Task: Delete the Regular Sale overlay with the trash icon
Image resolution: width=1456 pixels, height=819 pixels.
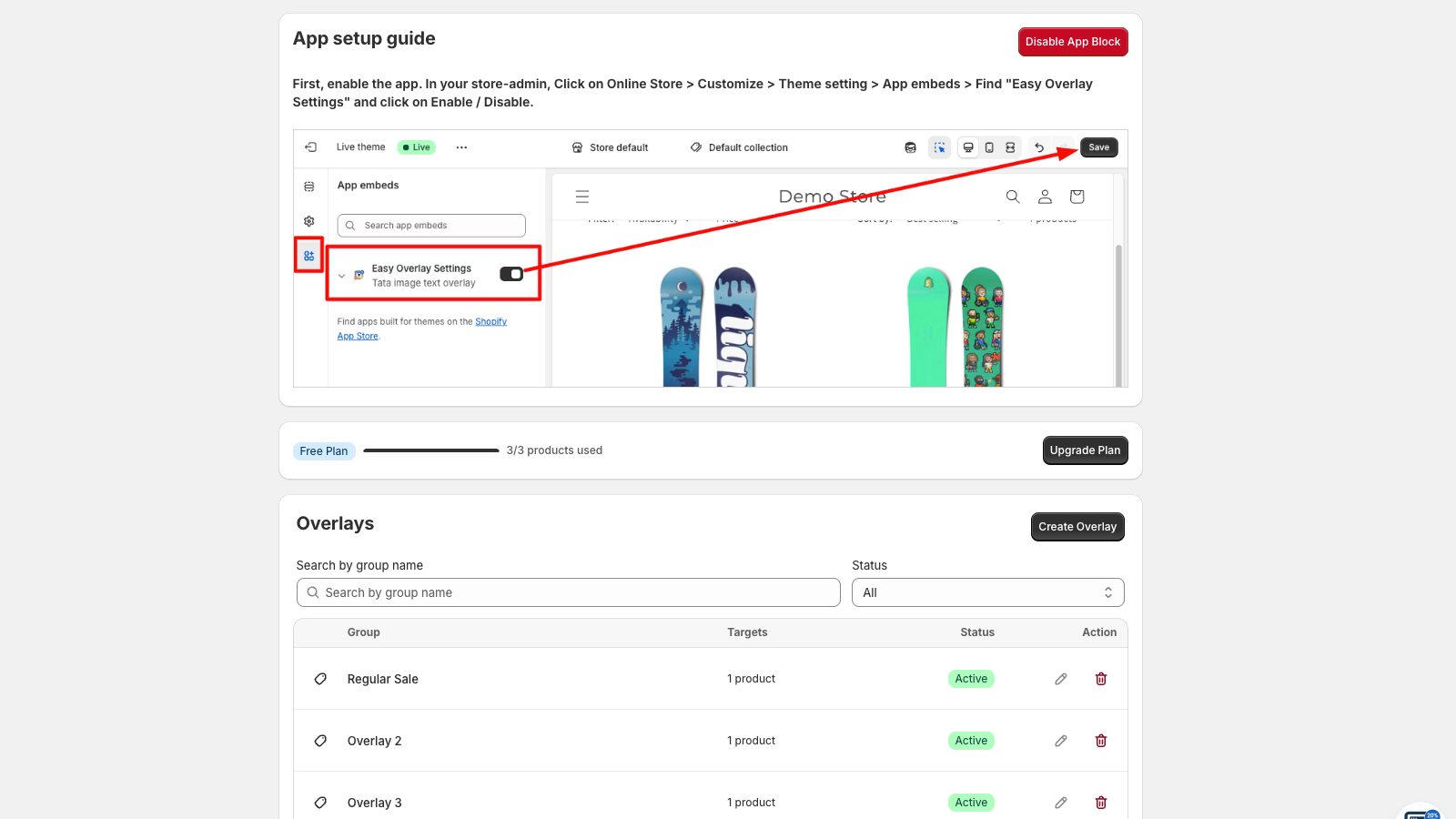Action: tap(1100, 679)
